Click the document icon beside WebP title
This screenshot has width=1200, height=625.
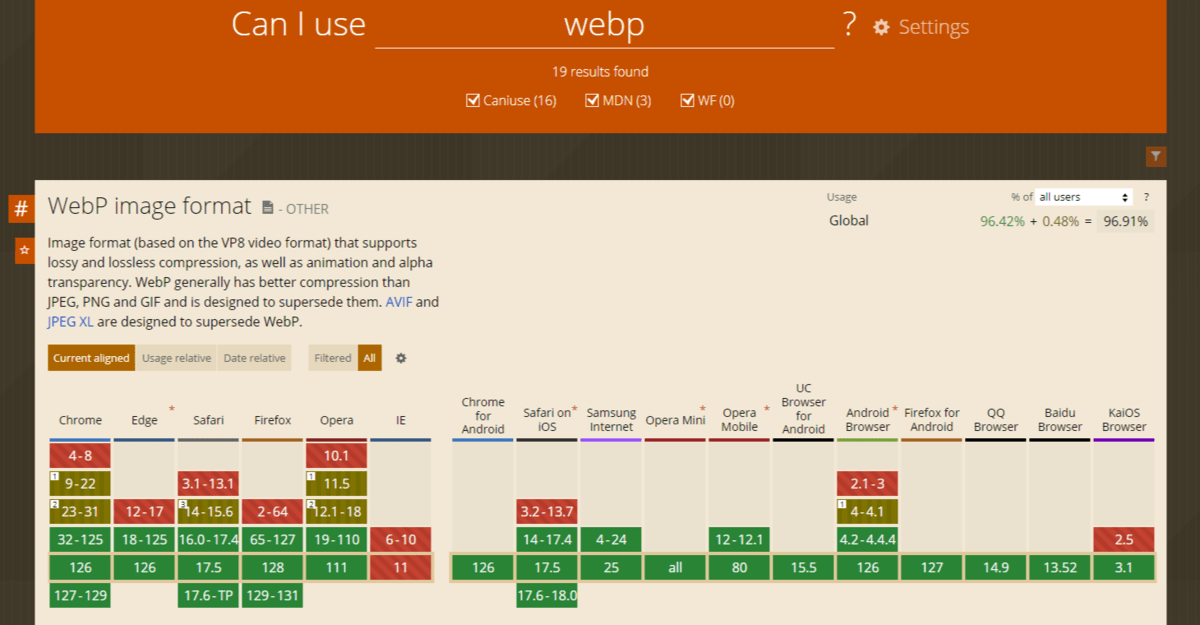[x=268, y=208]
